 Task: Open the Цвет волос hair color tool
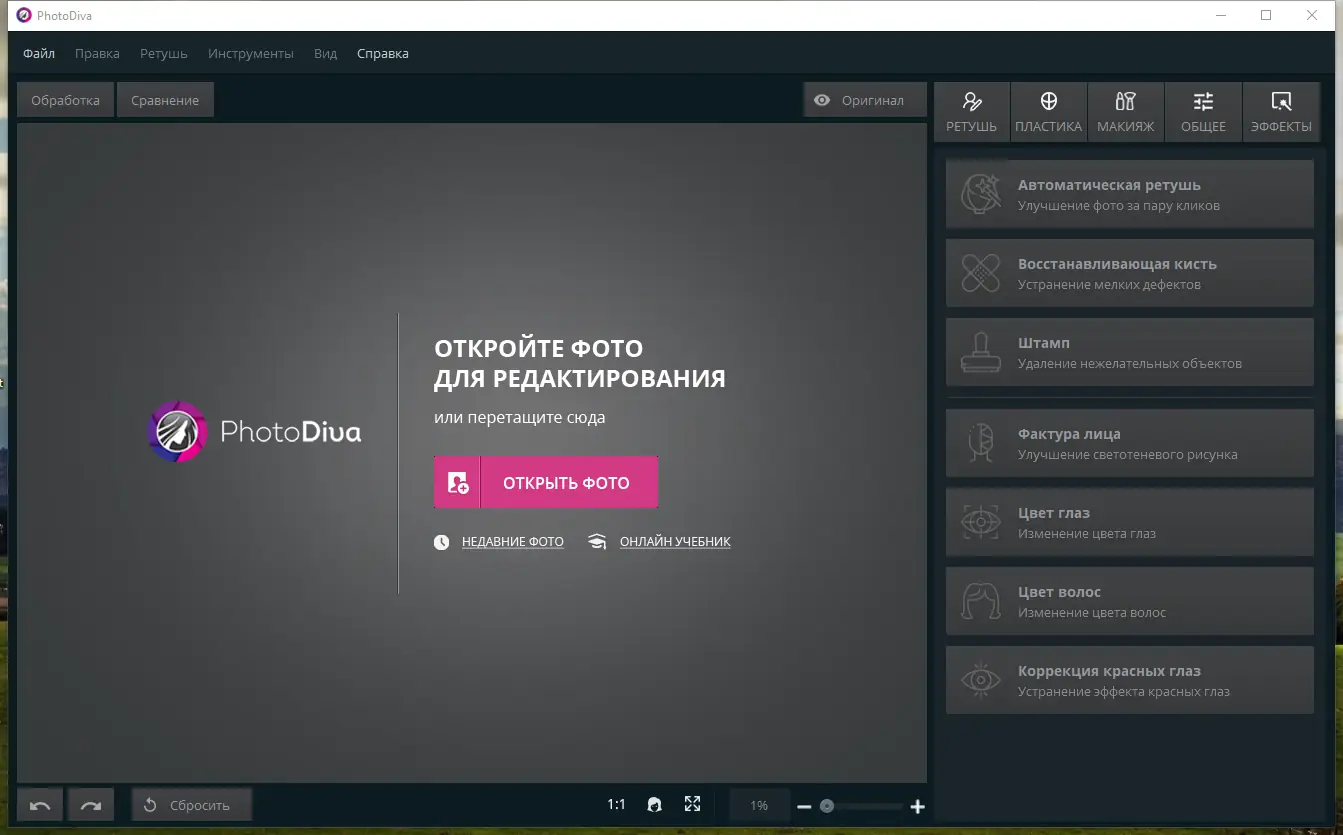[x=1130, y=601]
